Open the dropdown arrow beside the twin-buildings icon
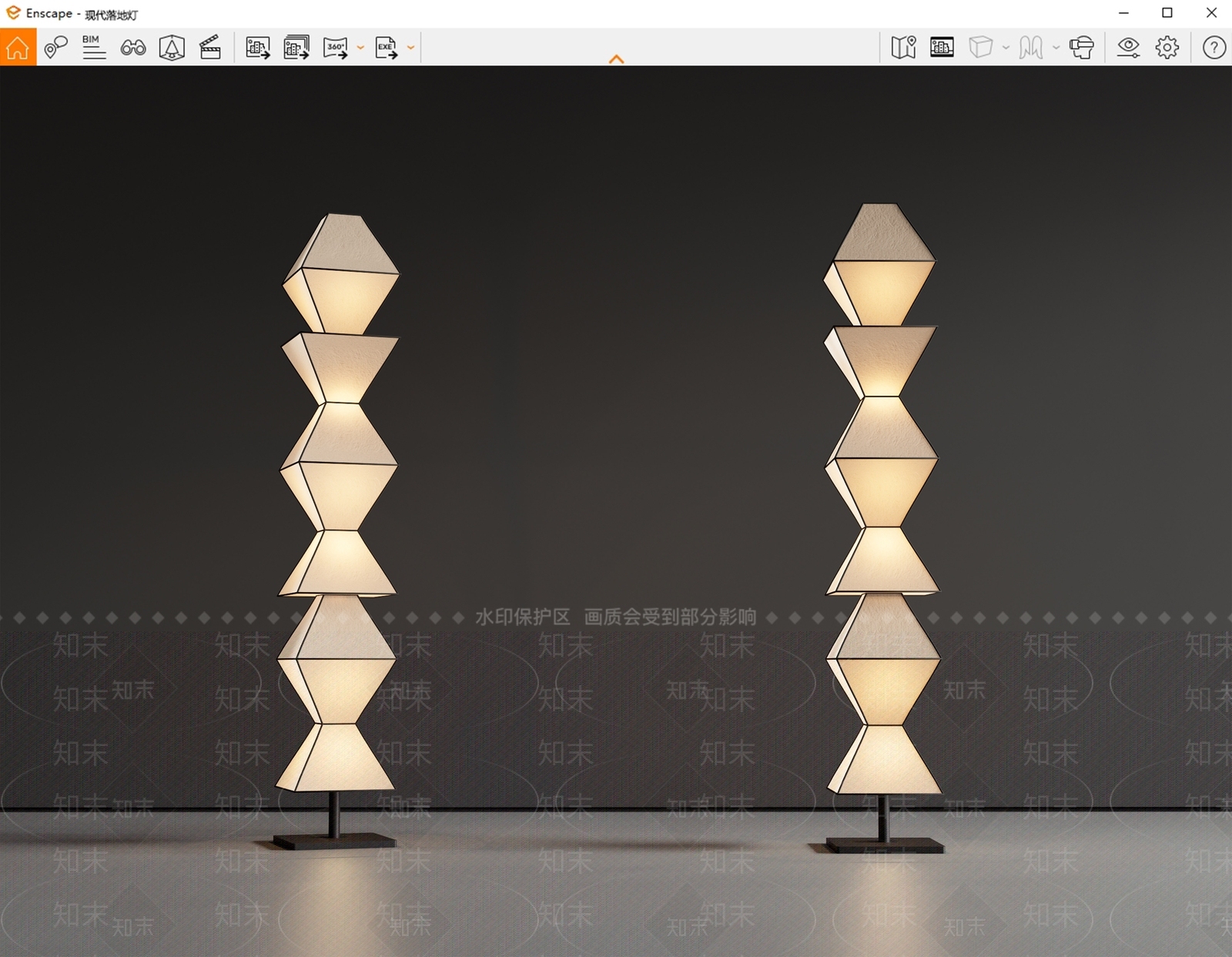 click(x=1056, y=48)
